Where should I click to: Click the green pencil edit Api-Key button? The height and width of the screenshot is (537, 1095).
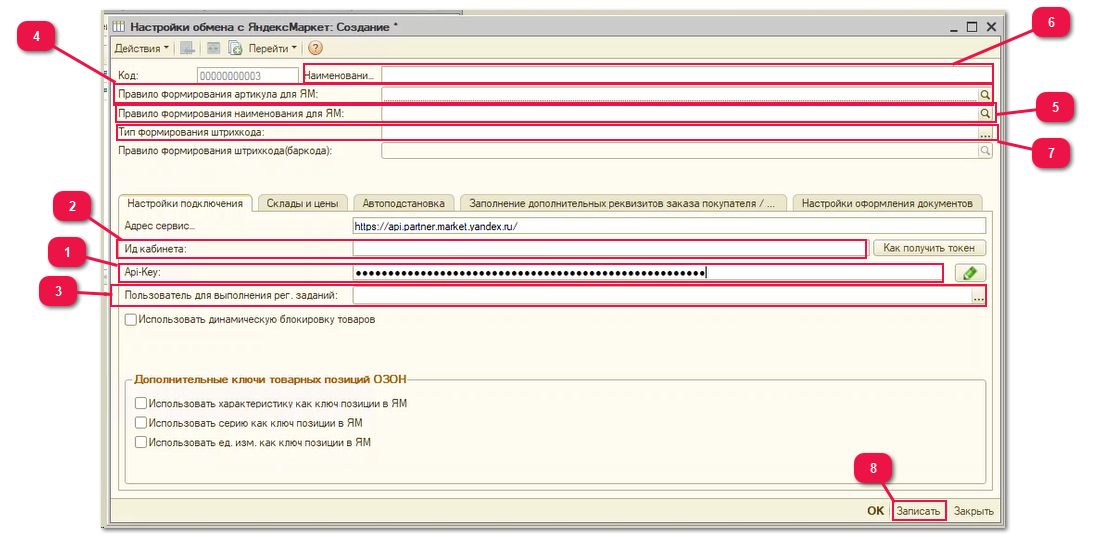(x=970, y=273)
